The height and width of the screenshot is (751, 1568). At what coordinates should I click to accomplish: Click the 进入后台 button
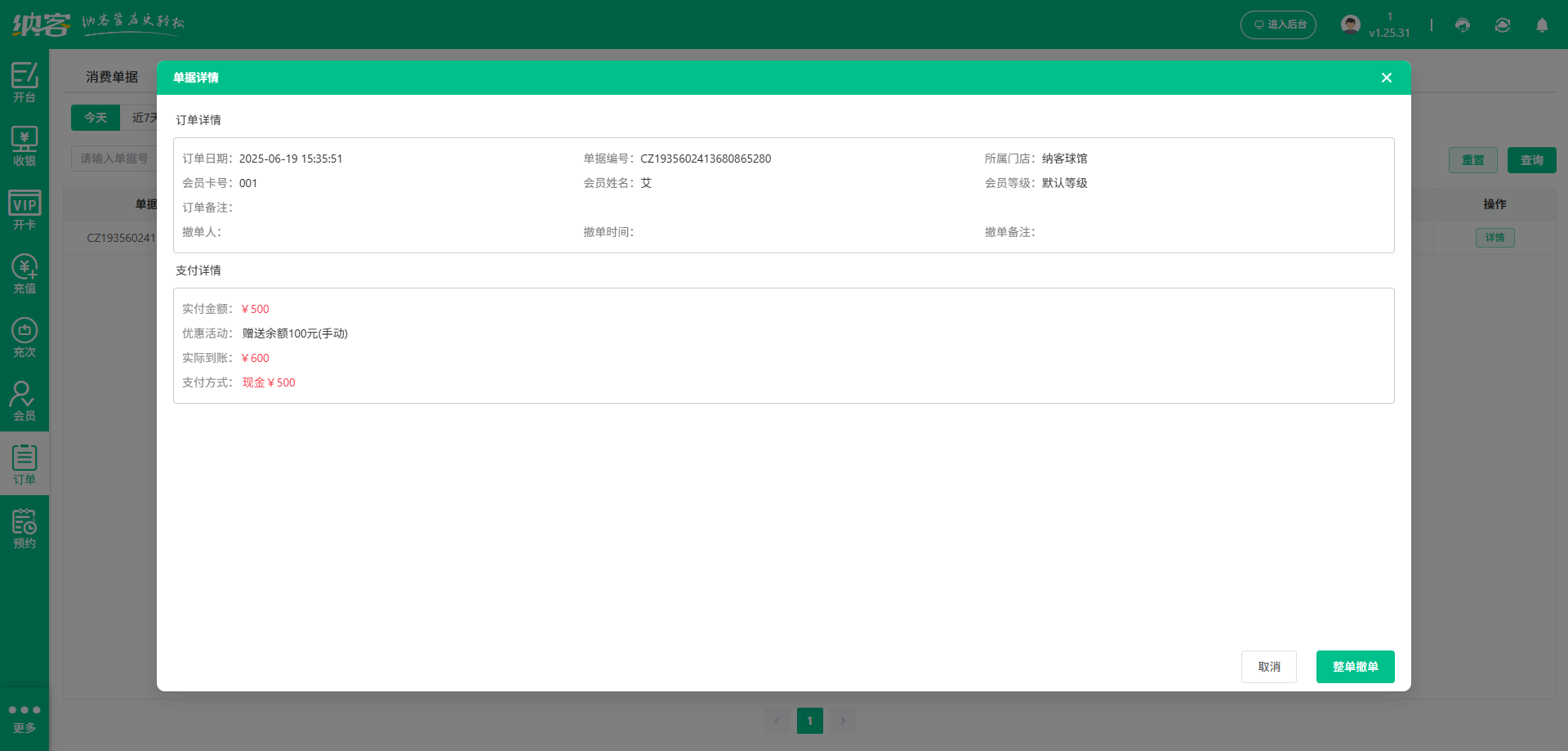click(x=1278, y=25)
